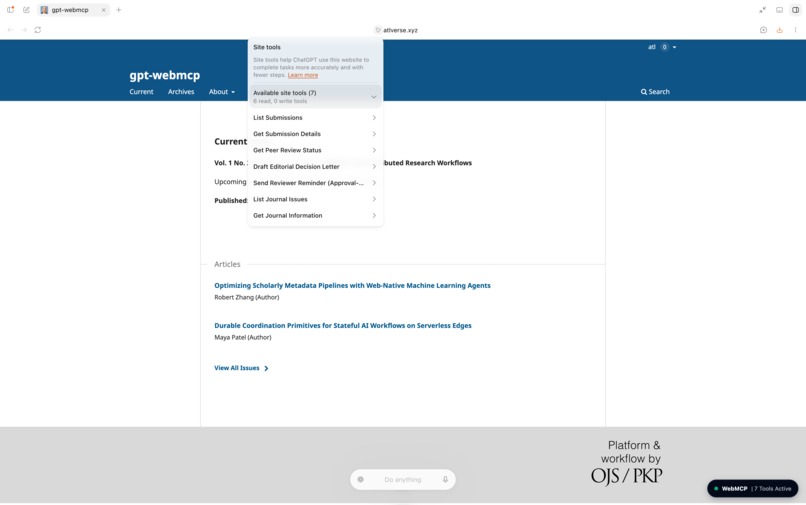The image size is (806, 505).
Task: Expand the Send Reviewer Reminder tool
Action: tap(315, 183)
